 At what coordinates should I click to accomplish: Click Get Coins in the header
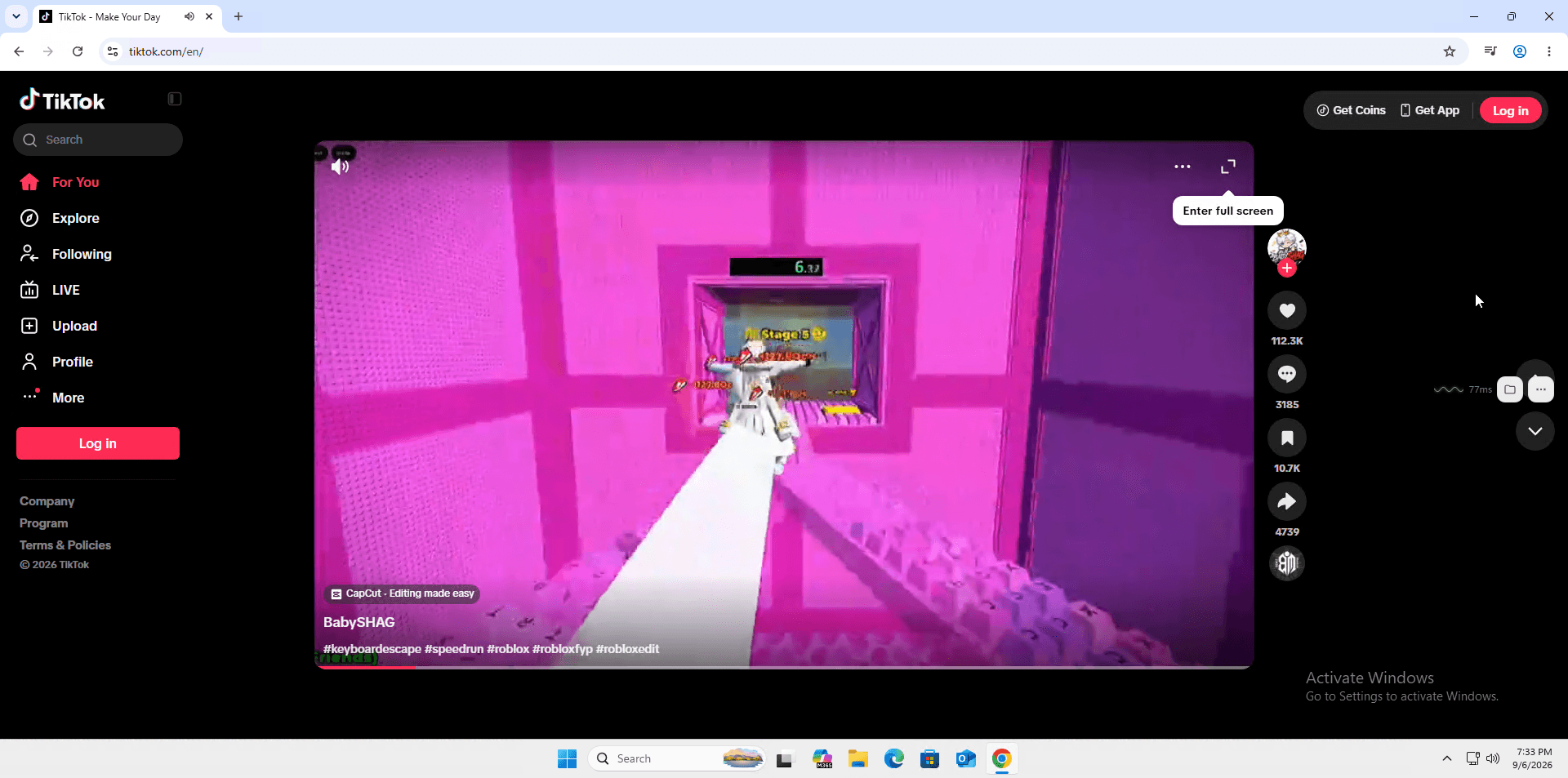coord(1351,110)
